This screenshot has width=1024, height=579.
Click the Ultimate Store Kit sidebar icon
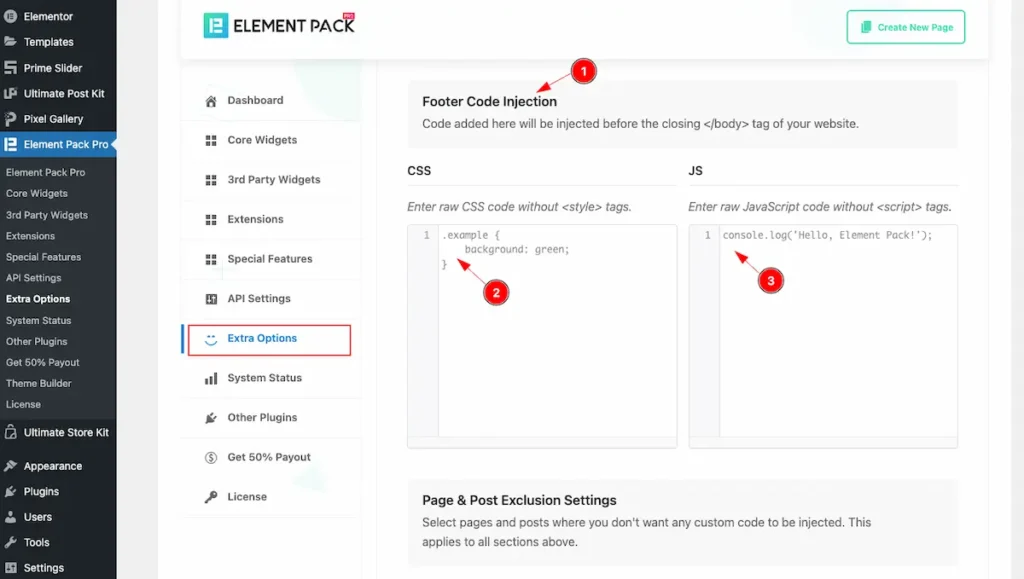point(10,433)
